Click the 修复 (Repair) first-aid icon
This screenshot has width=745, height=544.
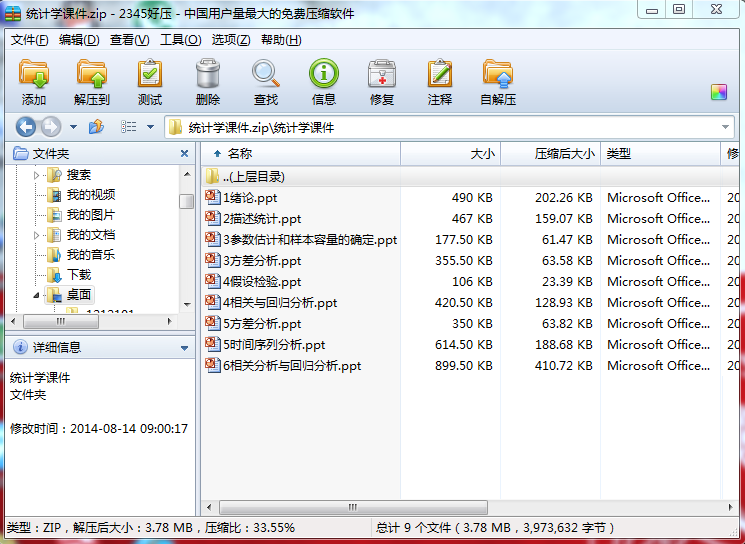tap(382, 82)
